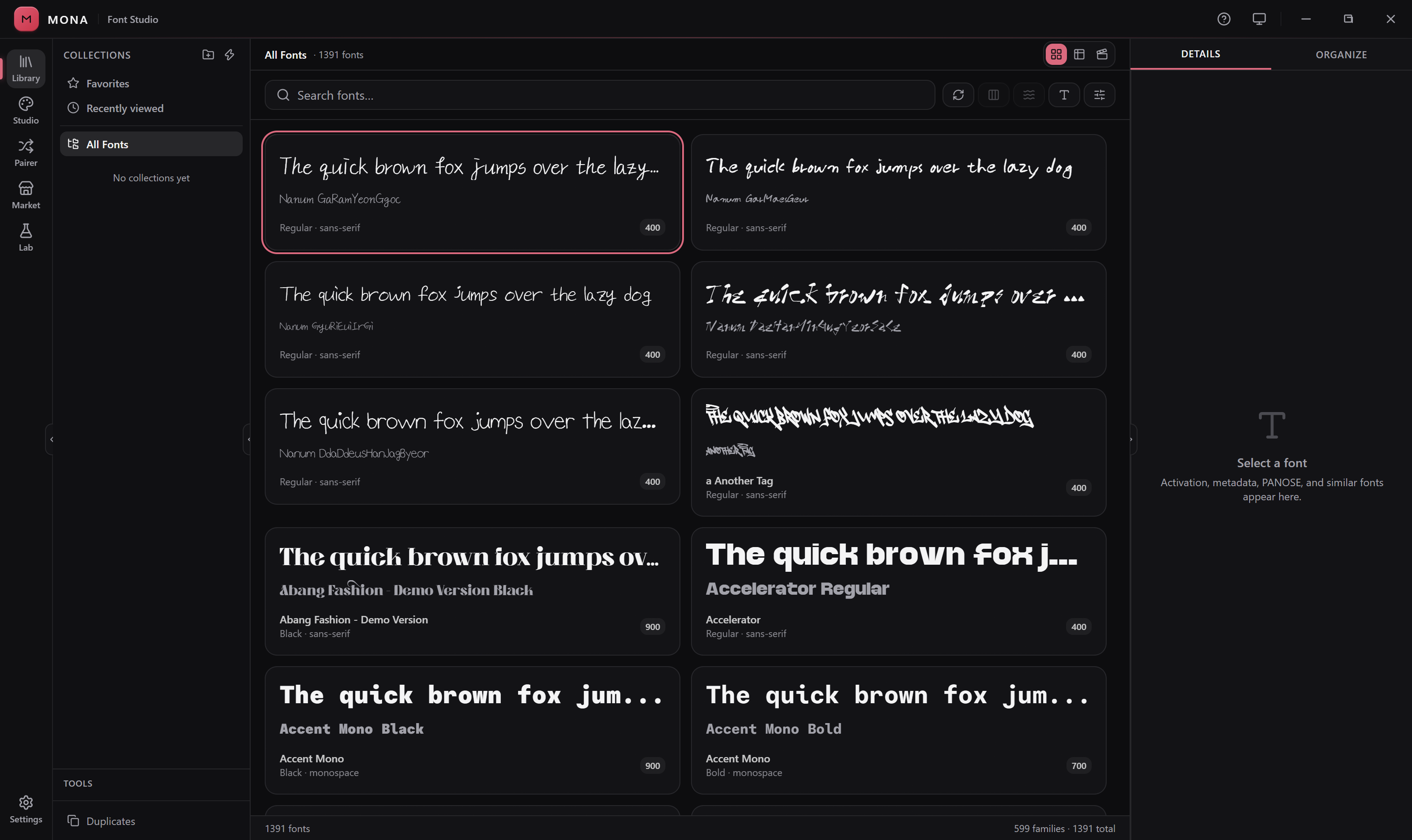Click the "Black · sans-serif" label on Abang Fashion

315,634
